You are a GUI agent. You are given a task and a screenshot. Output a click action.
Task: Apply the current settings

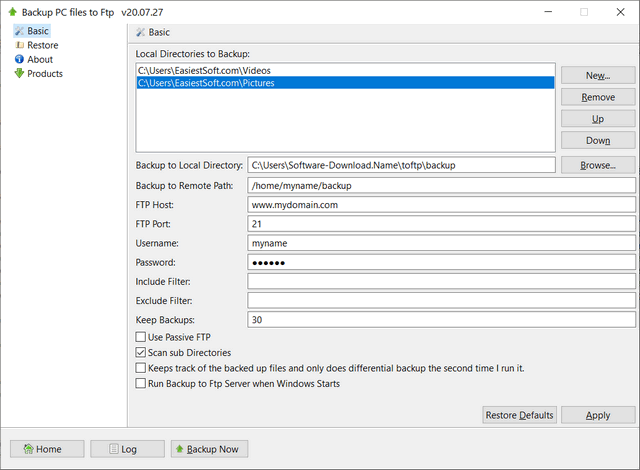[598, 415]
